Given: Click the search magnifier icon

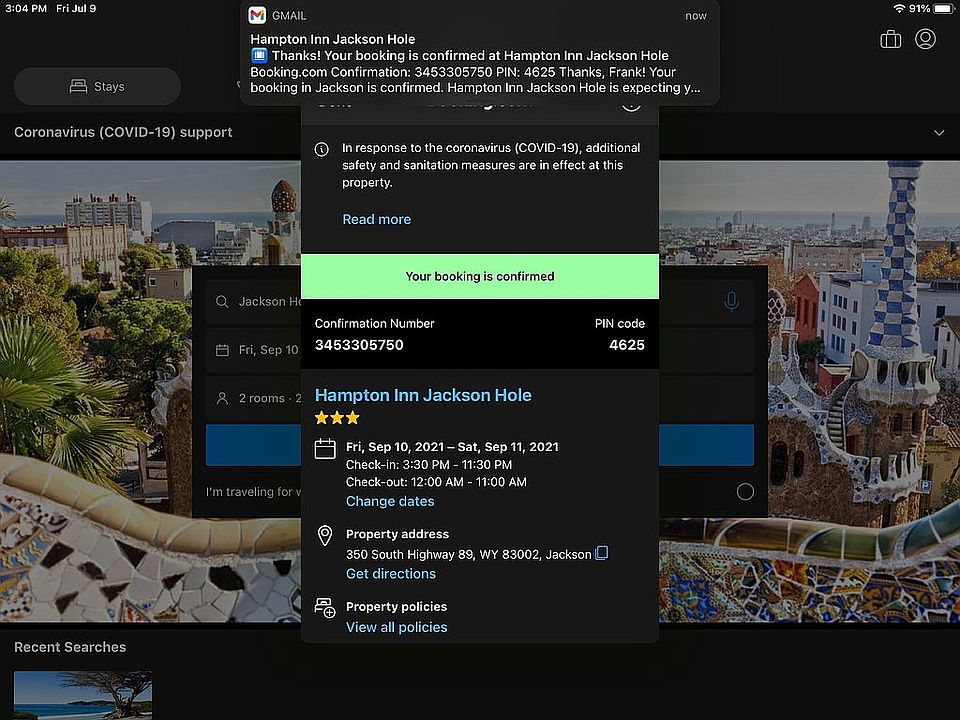Looking at the screenshot, I should point(222,301).
